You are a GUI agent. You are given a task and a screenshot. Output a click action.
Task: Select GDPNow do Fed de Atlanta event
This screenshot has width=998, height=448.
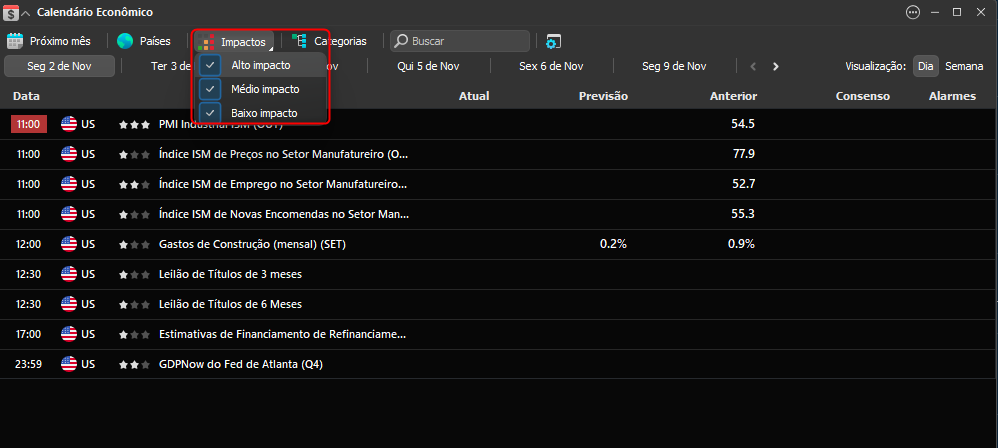pyautogui.click(x=241, y=364)
